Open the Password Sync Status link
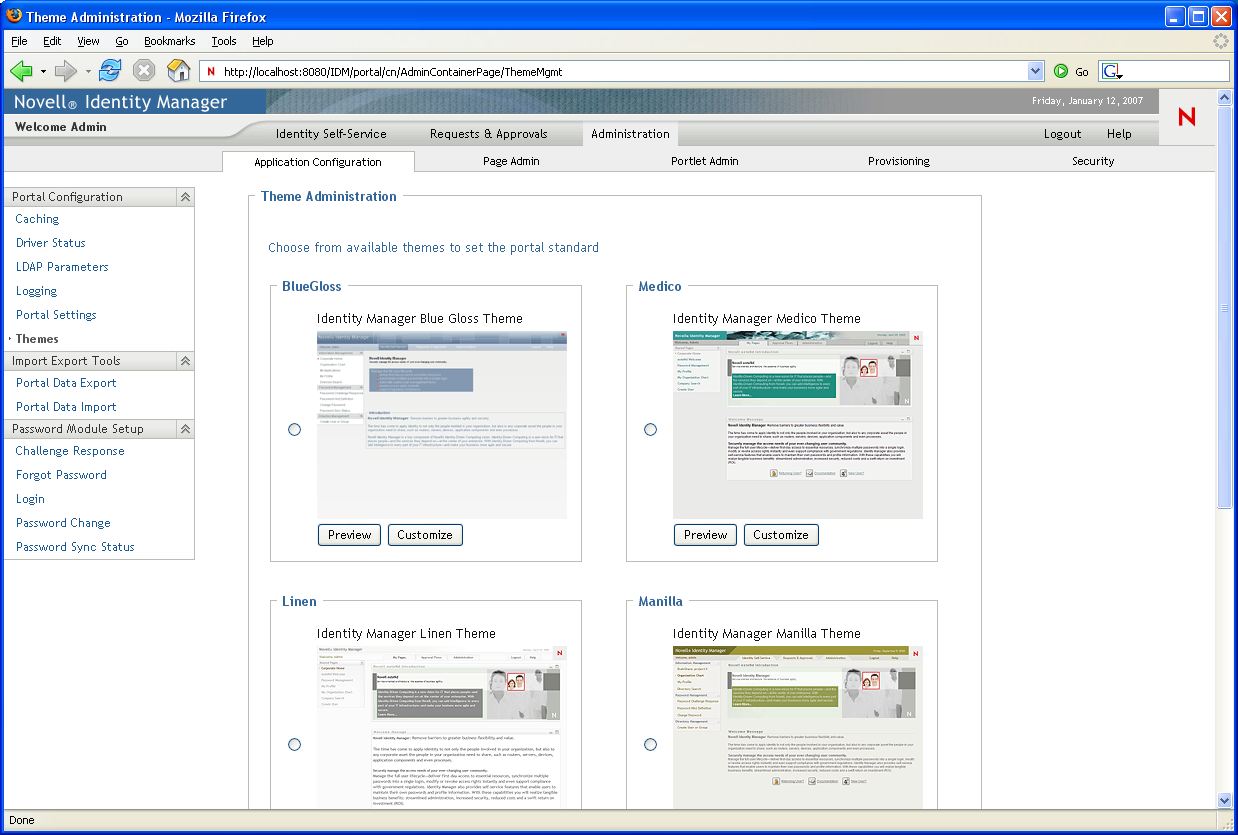This screenshot has width=1238, height=835. pyautogui.click(x=75, y=547)
